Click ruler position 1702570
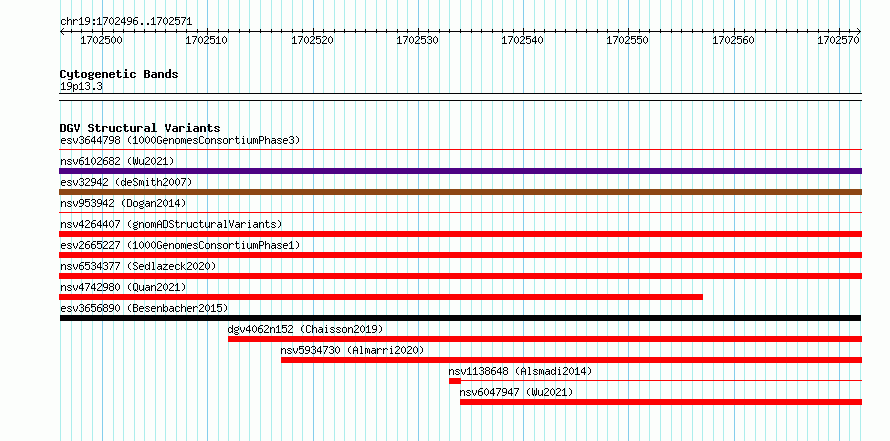 (839, 40)
